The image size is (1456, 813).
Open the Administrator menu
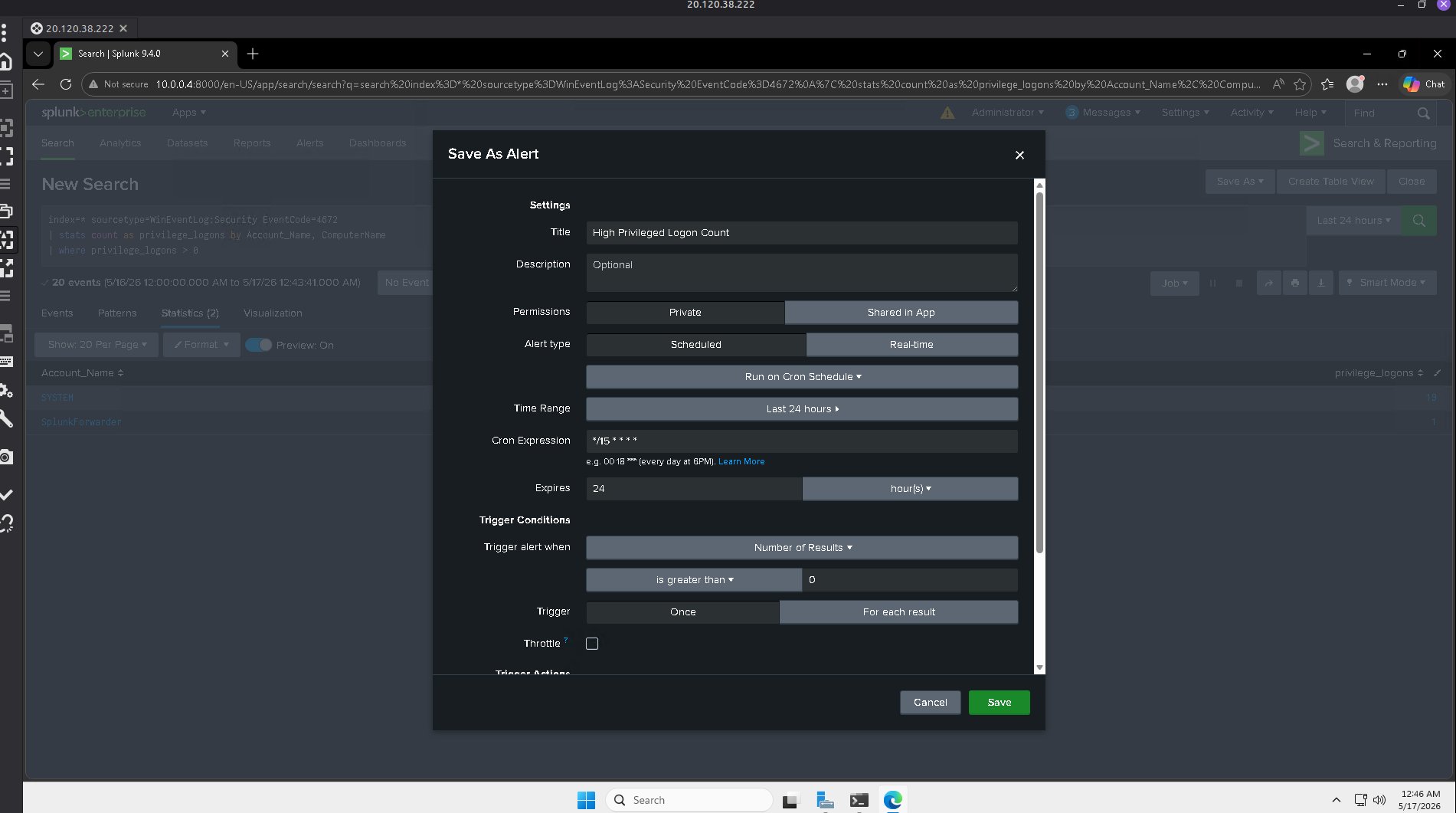[1007, 113]
